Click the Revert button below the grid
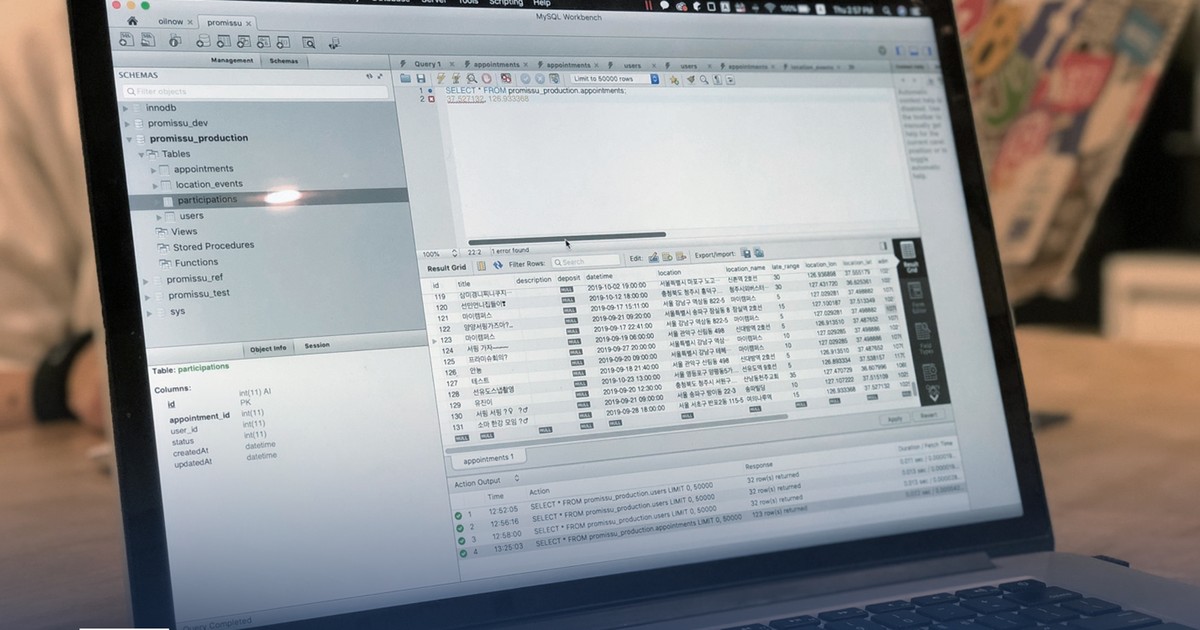The width and height of the screenshot is (1200, 630). pos(928,415)
